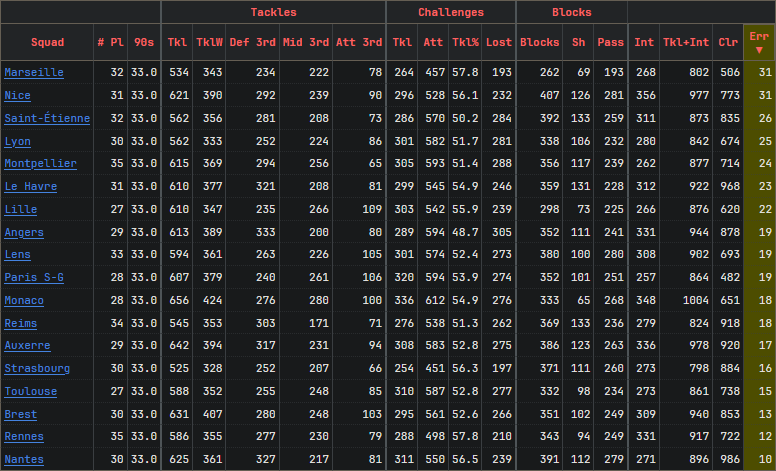
Task: Sort by Tkl% column header
Action: [465, 43]
